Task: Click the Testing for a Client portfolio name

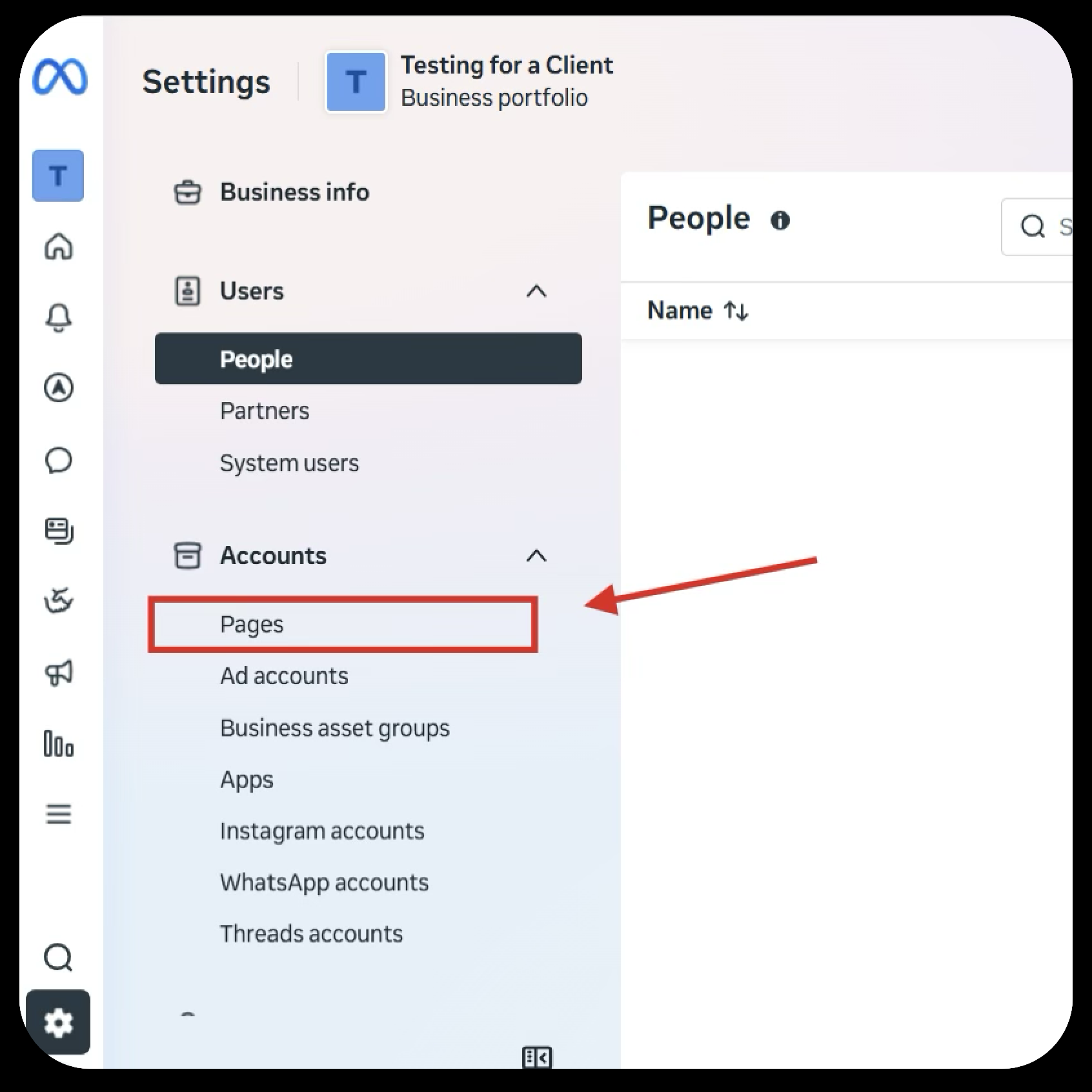Action: (507, 65)
